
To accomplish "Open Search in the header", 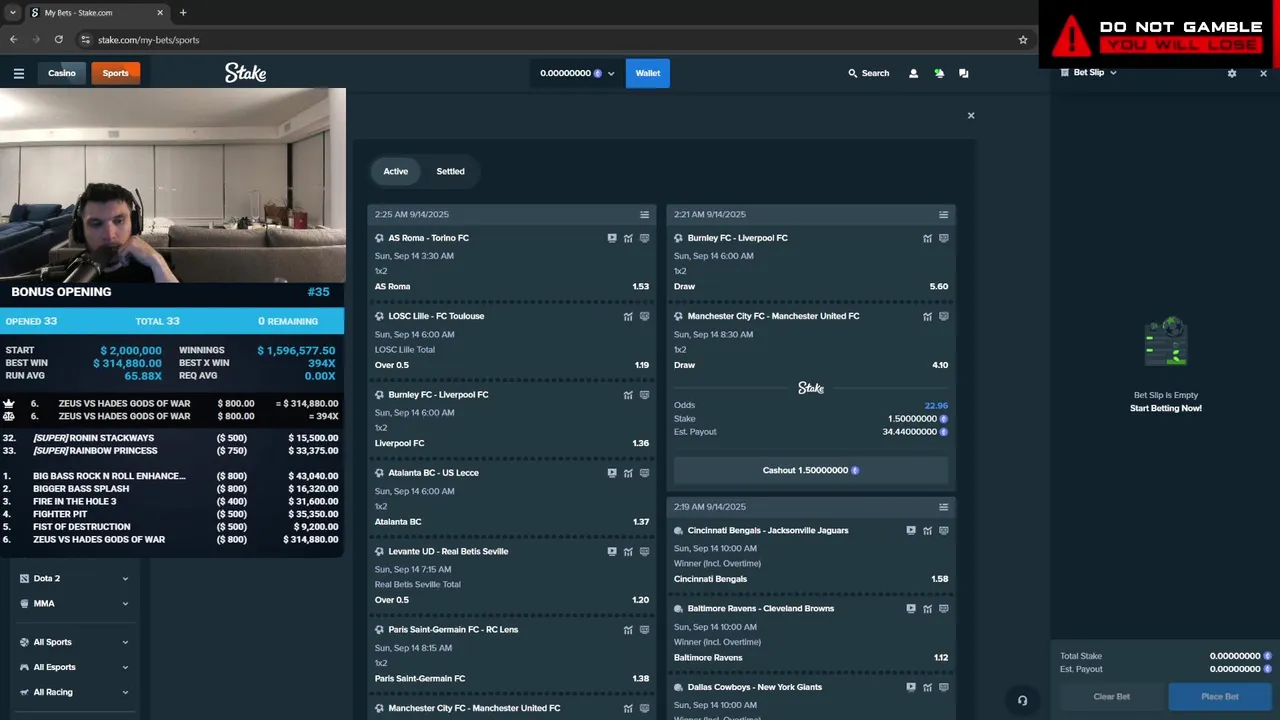I will point(868,73).
